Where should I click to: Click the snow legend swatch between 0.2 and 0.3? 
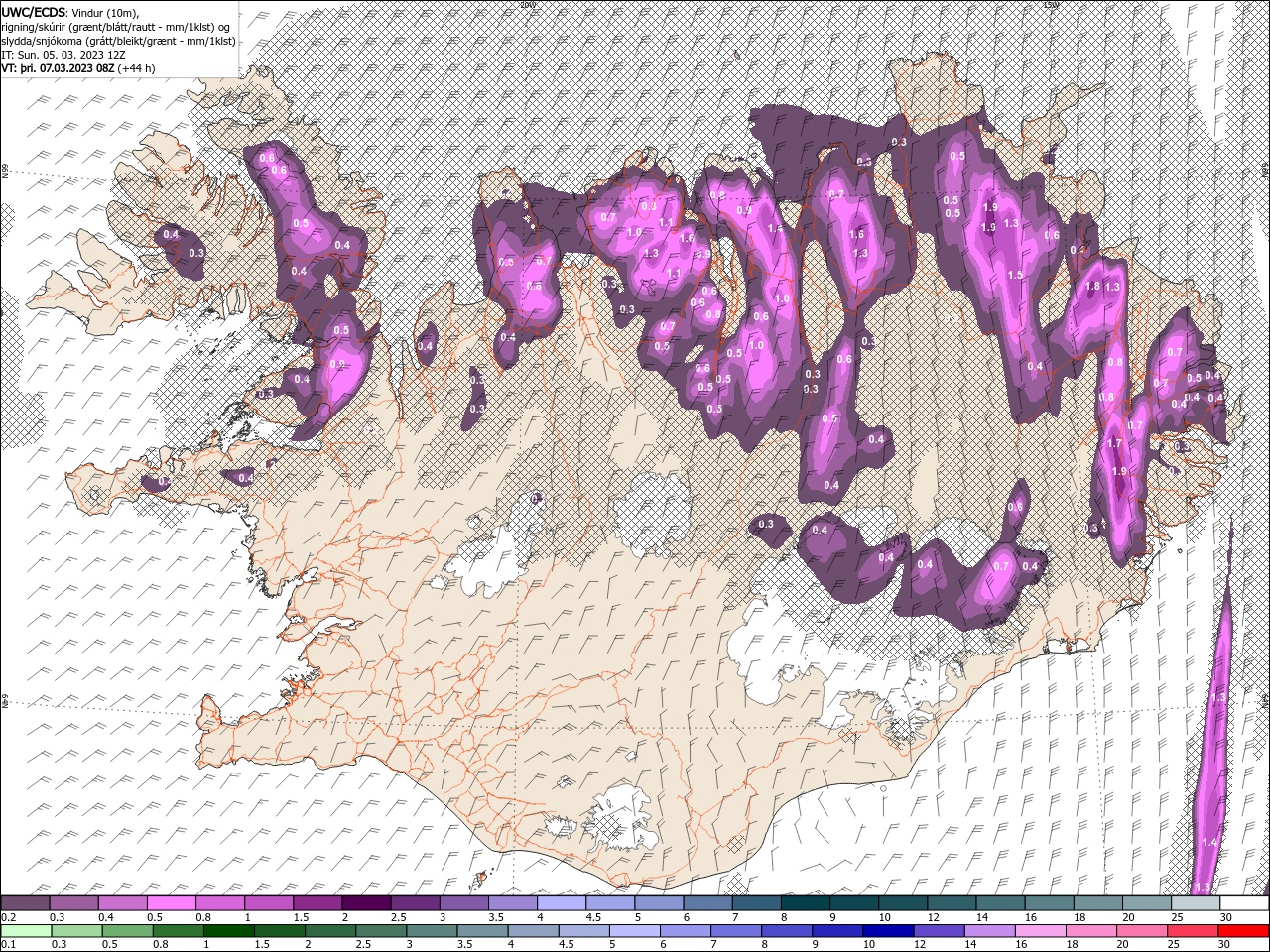26,903
